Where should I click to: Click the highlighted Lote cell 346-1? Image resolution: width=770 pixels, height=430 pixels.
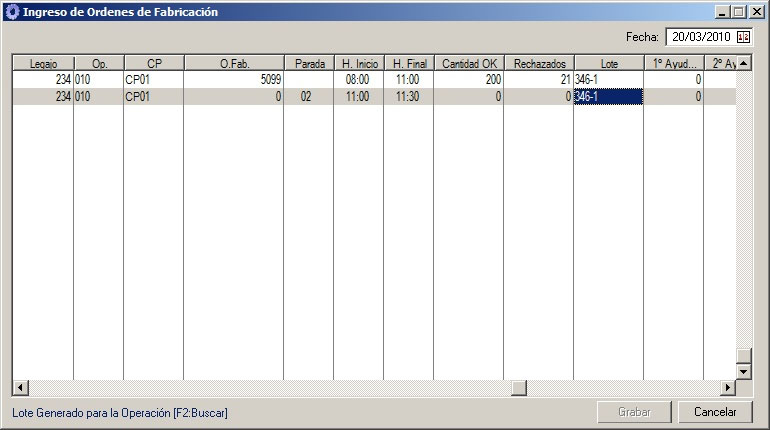[608, 97]
